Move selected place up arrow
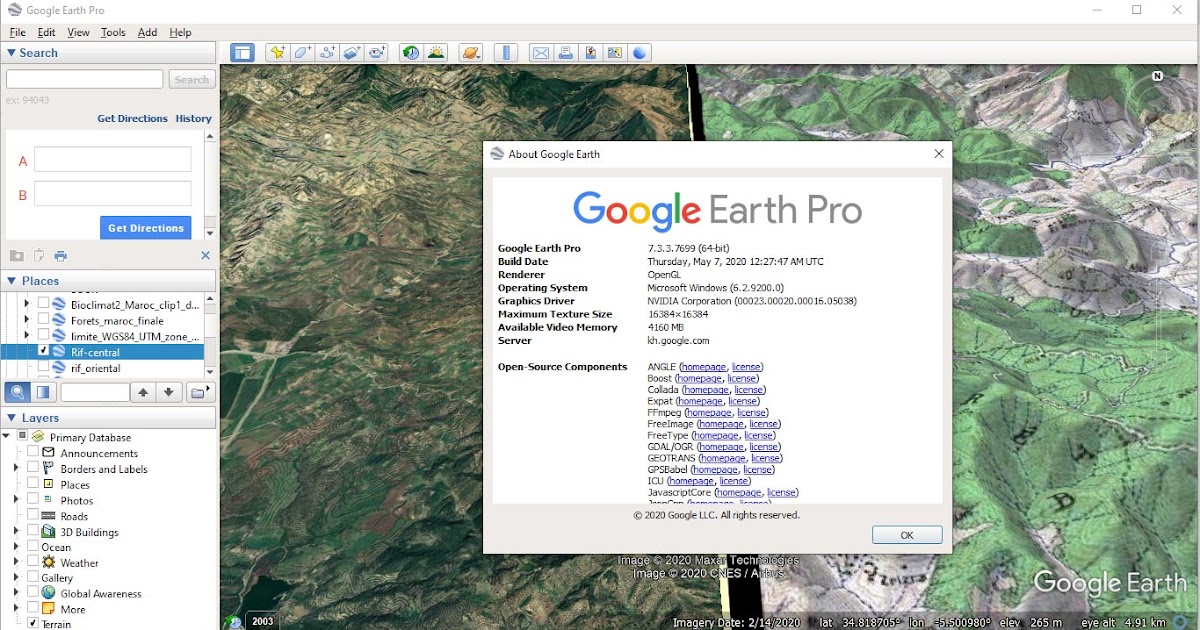Screen dimensions: 1200x630 click(x=144, y=392)
